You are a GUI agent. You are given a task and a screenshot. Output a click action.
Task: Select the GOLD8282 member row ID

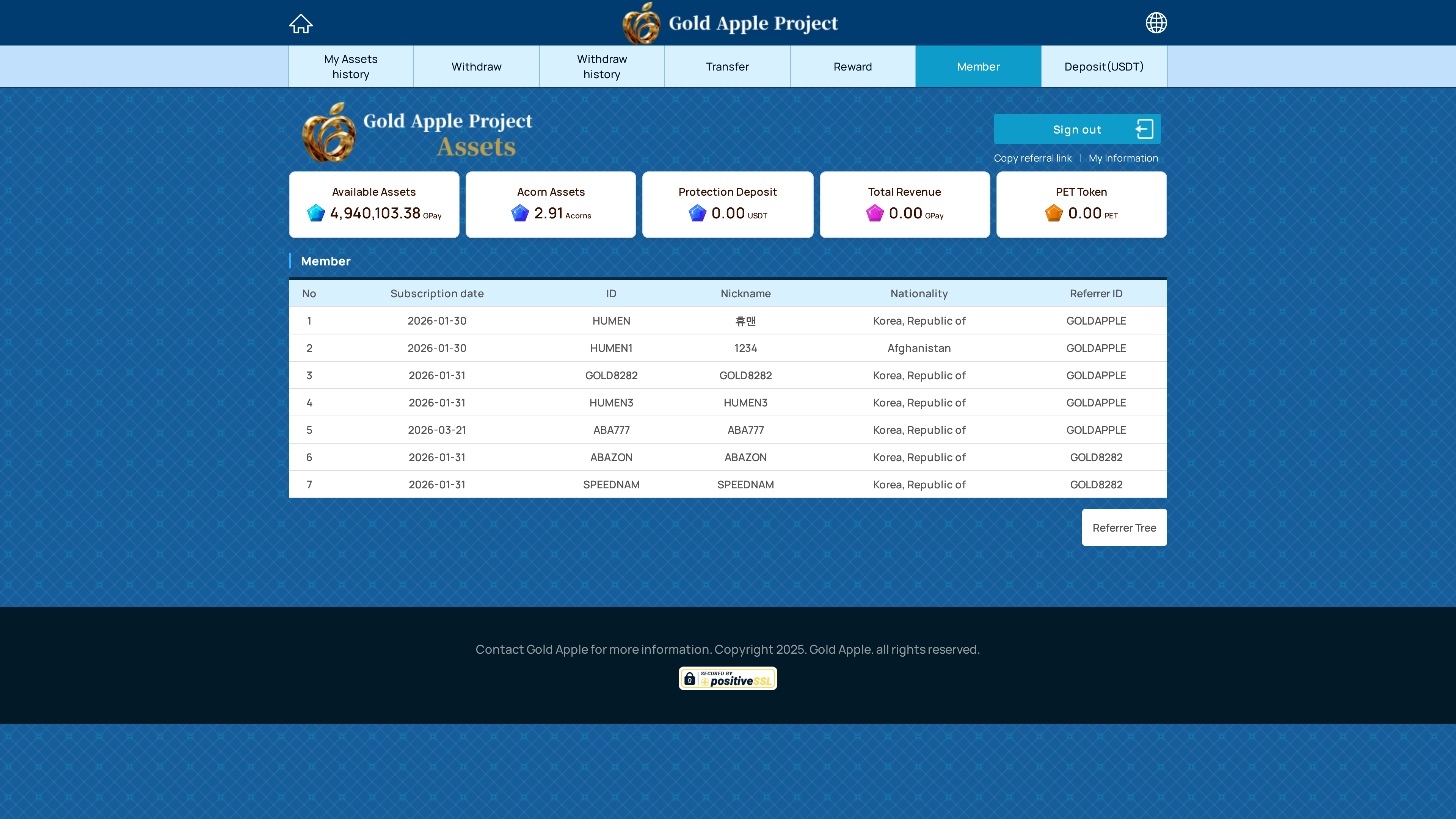pyautogui.click(x=611, y=375)
